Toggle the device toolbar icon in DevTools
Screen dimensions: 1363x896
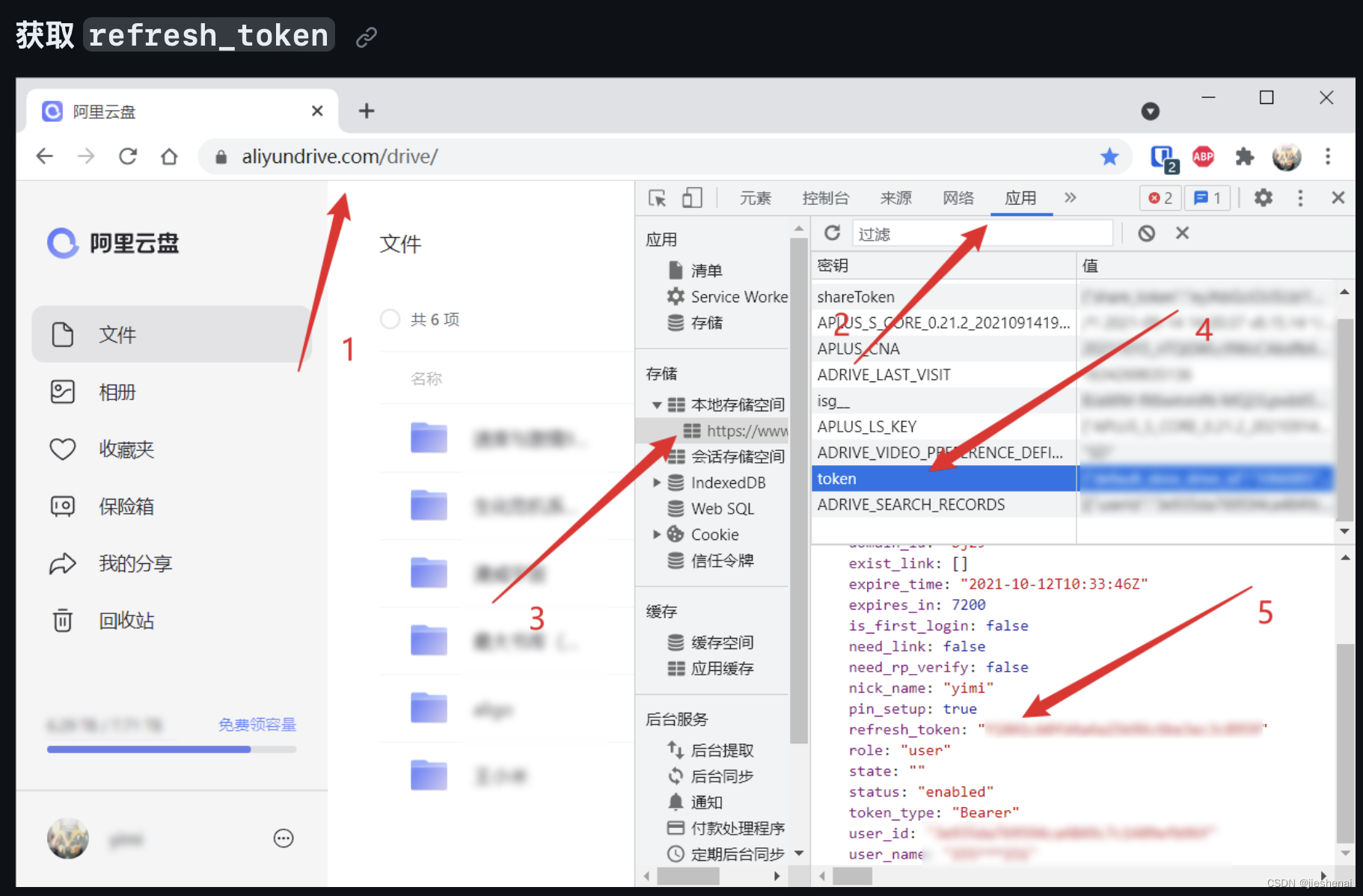tap(692, 198)
